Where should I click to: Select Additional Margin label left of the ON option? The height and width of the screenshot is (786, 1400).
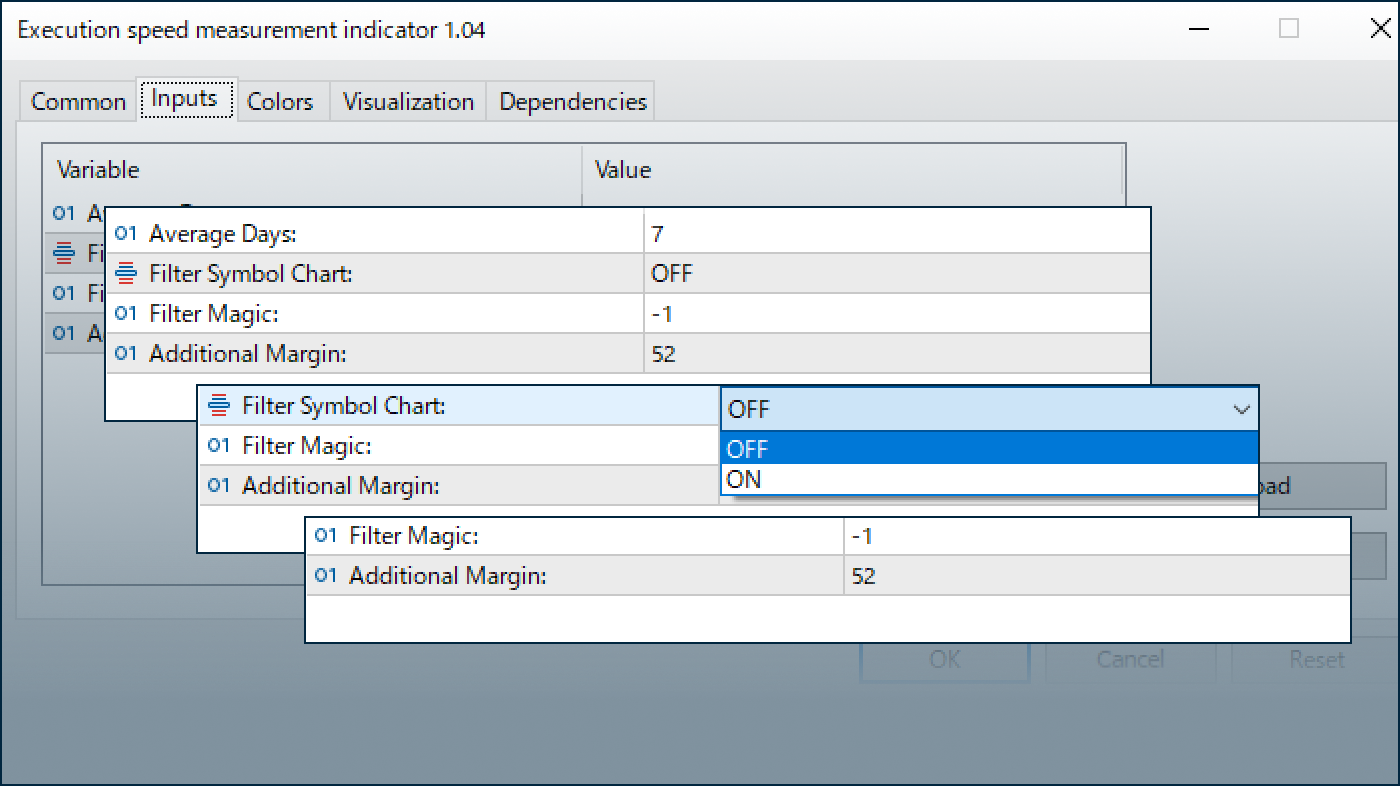tap(341, 485)
